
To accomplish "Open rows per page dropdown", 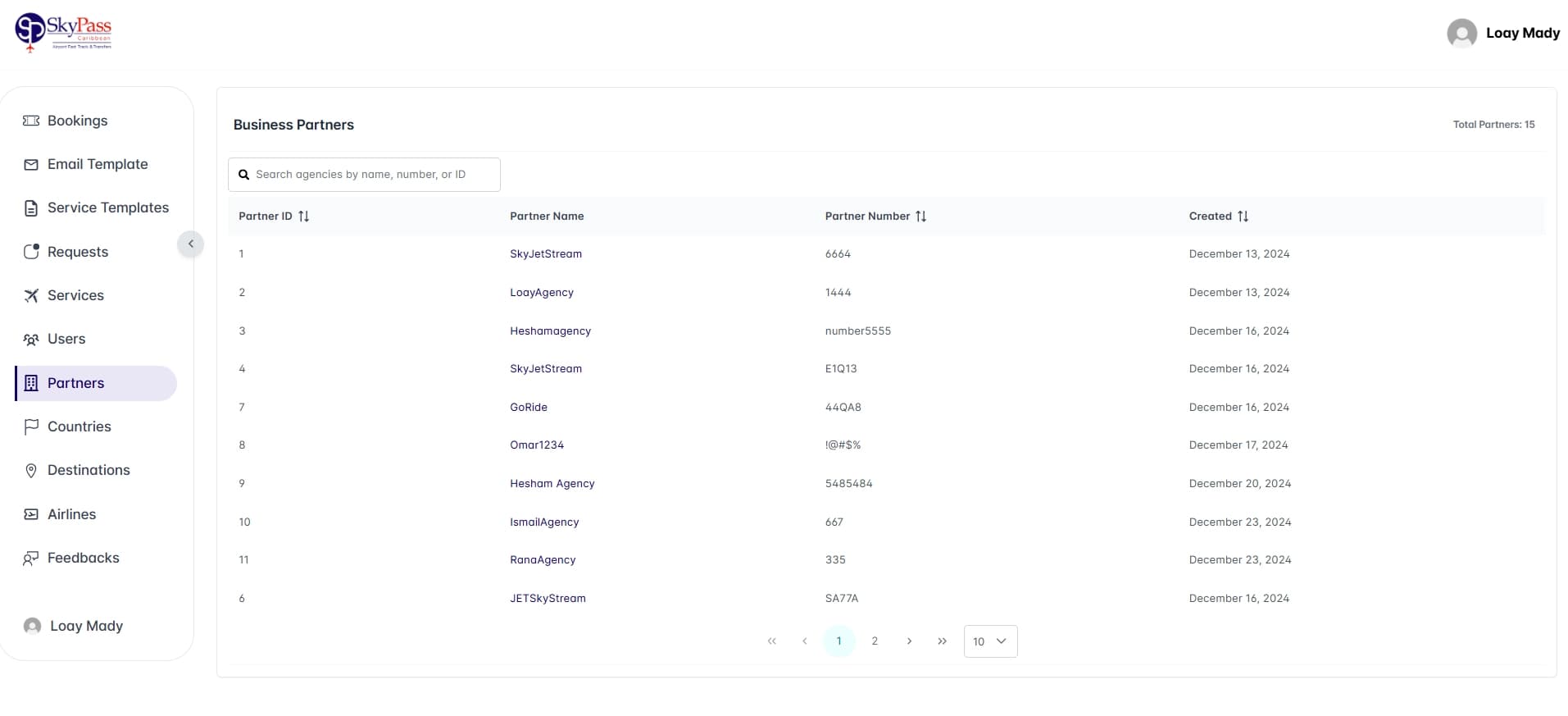I will pyautogui.click(x=990, y=641).
